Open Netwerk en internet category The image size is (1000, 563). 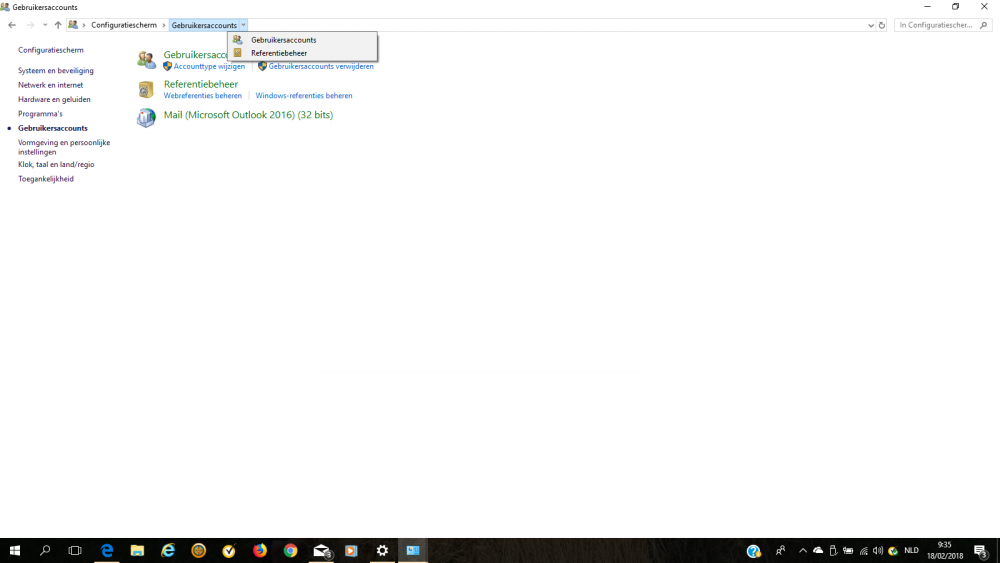(x=50, y=85)
